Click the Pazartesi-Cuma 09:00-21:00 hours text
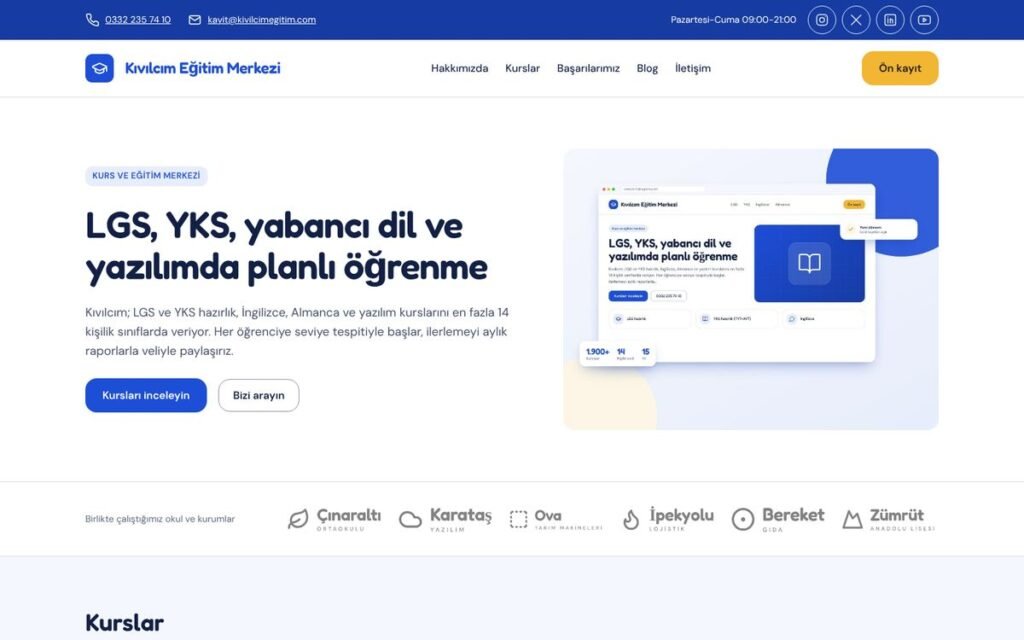Viewport: 1024px width, 640px height. coord(733,20)
